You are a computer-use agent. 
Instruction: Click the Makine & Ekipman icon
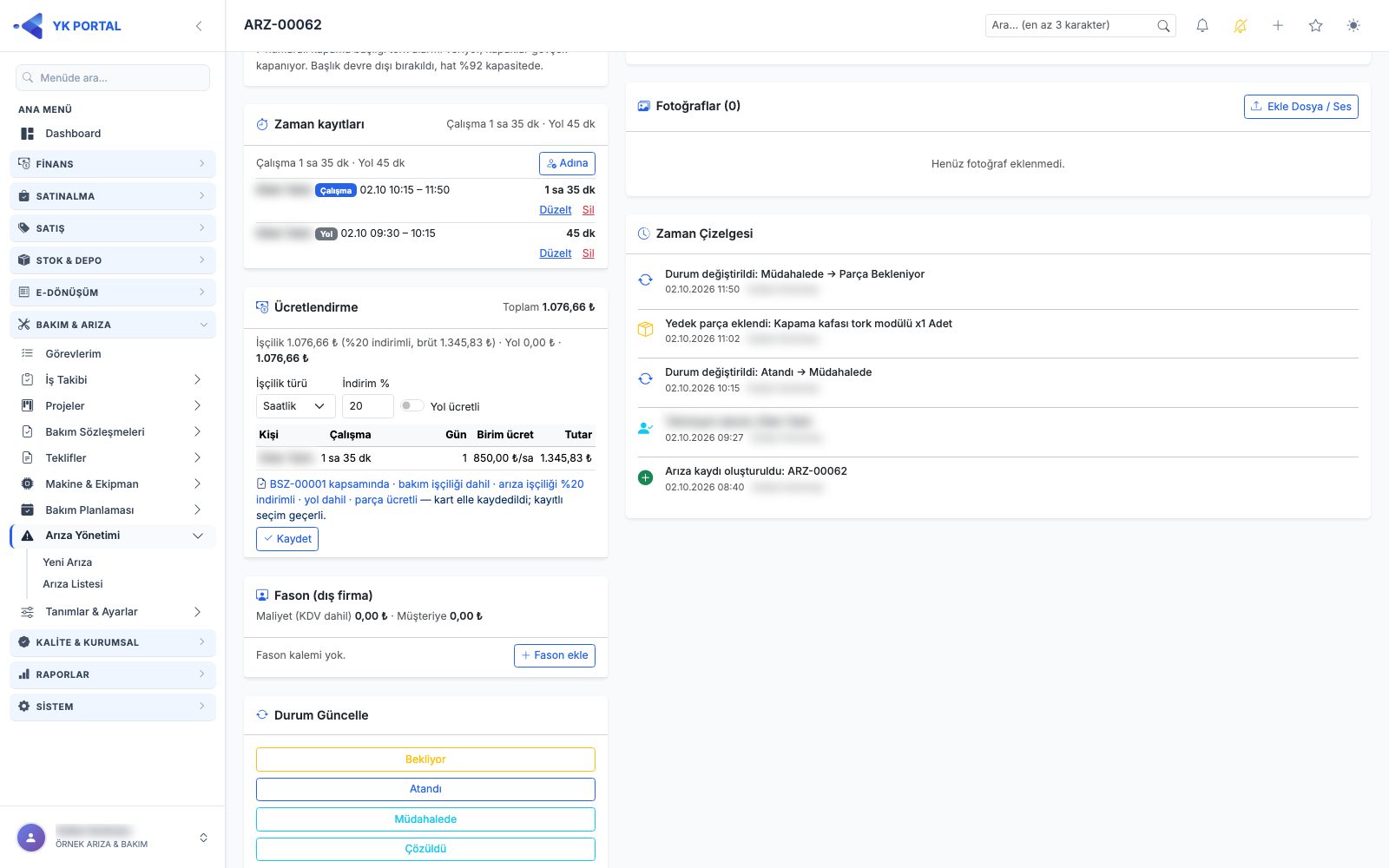[x=28, y=484]
